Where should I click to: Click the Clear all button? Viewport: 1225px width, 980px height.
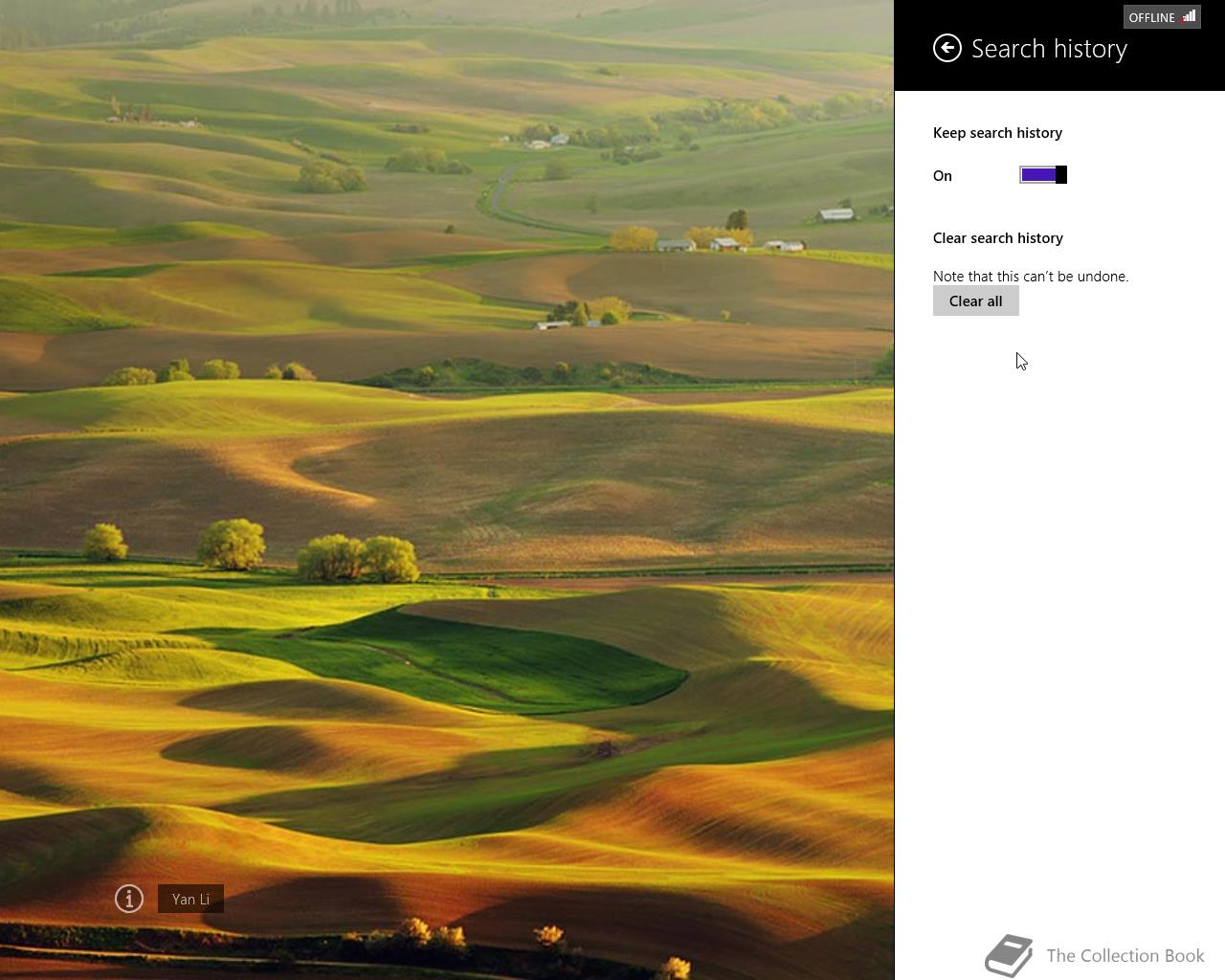tap(976, 301)
